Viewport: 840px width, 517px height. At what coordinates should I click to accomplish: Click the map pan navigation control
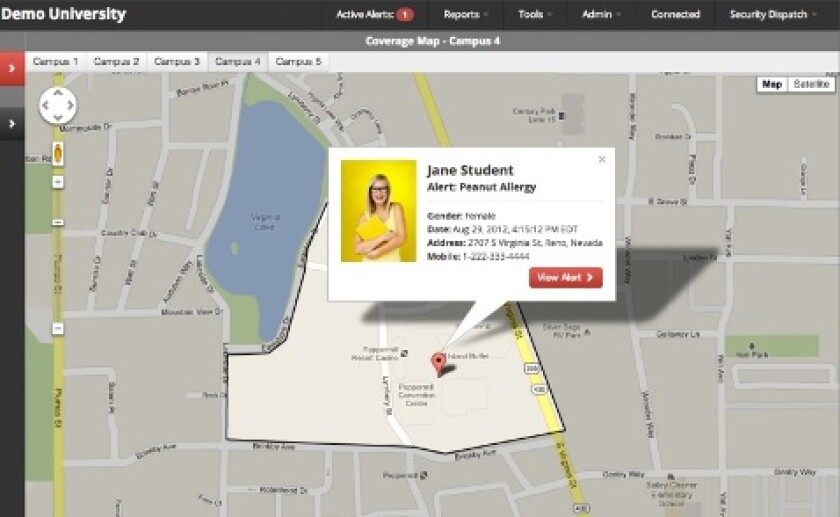click(x=57, y=105)
